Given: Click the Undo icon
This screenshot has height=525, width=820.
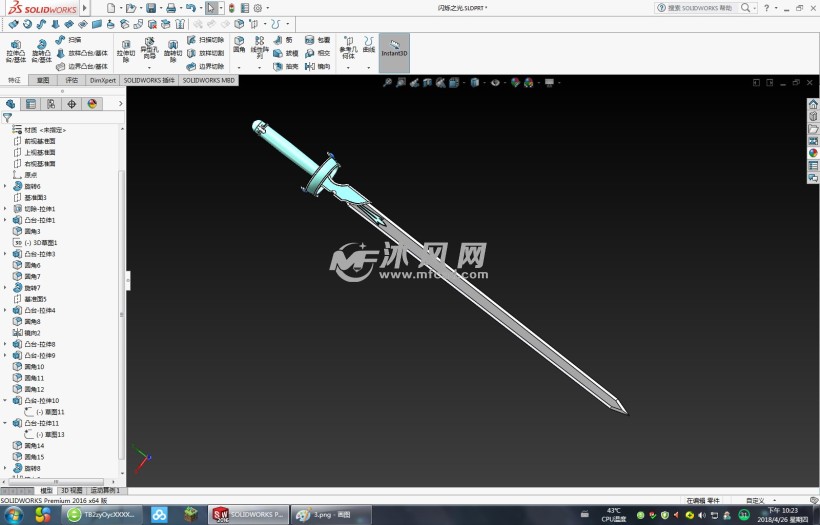Looking at the screenshot, I should pyautogui.click(x=190, y=8).
